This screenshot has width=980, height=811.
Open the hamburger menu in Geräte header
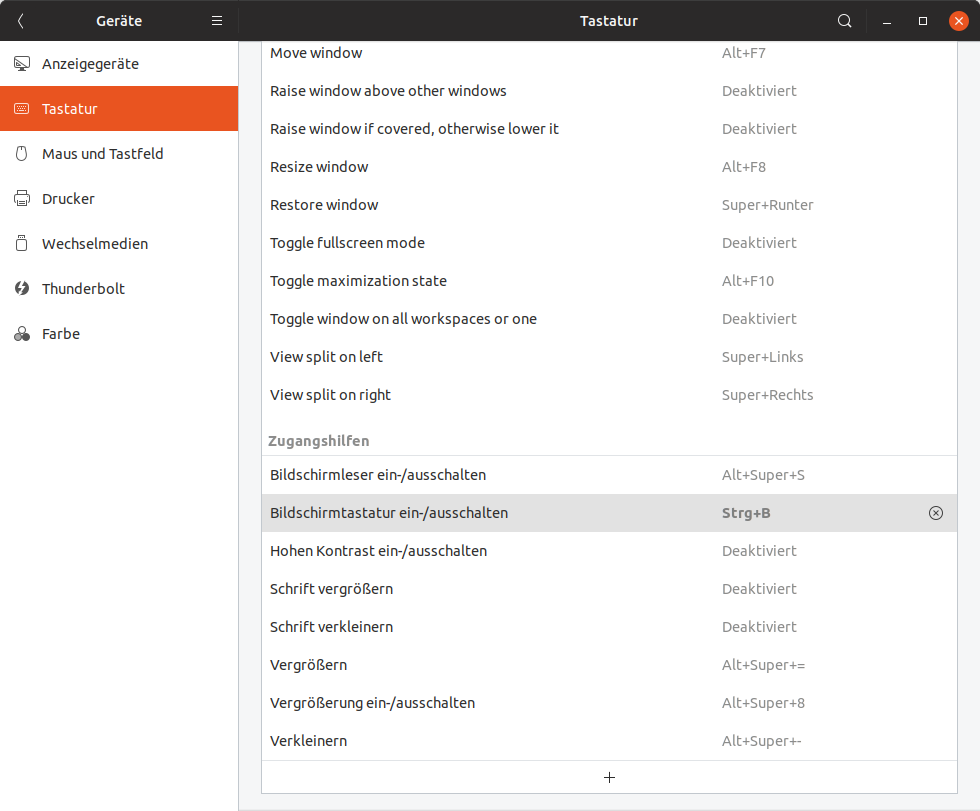(x=217, y=21)
